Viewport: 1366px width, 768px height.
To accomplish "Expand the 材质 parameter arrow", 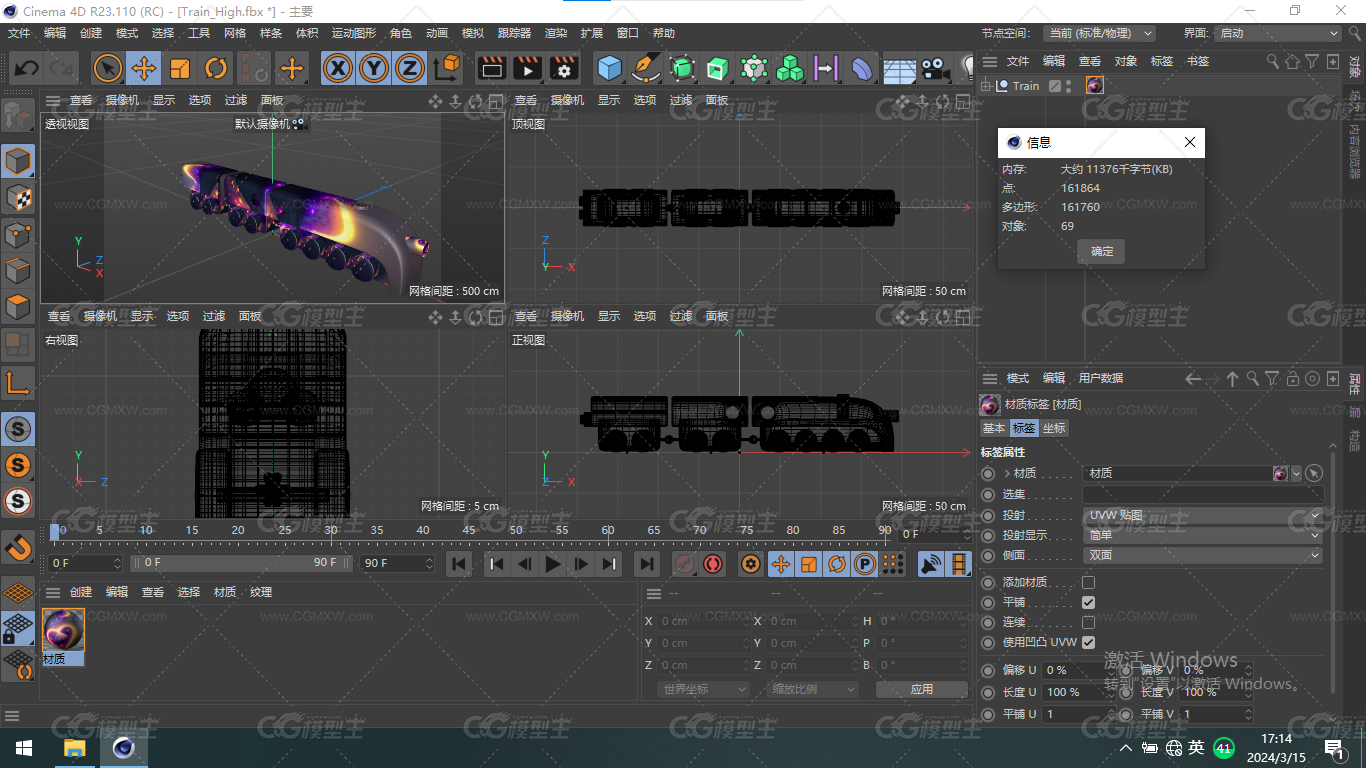I will pyautogui.click(x=1007, y=473).
